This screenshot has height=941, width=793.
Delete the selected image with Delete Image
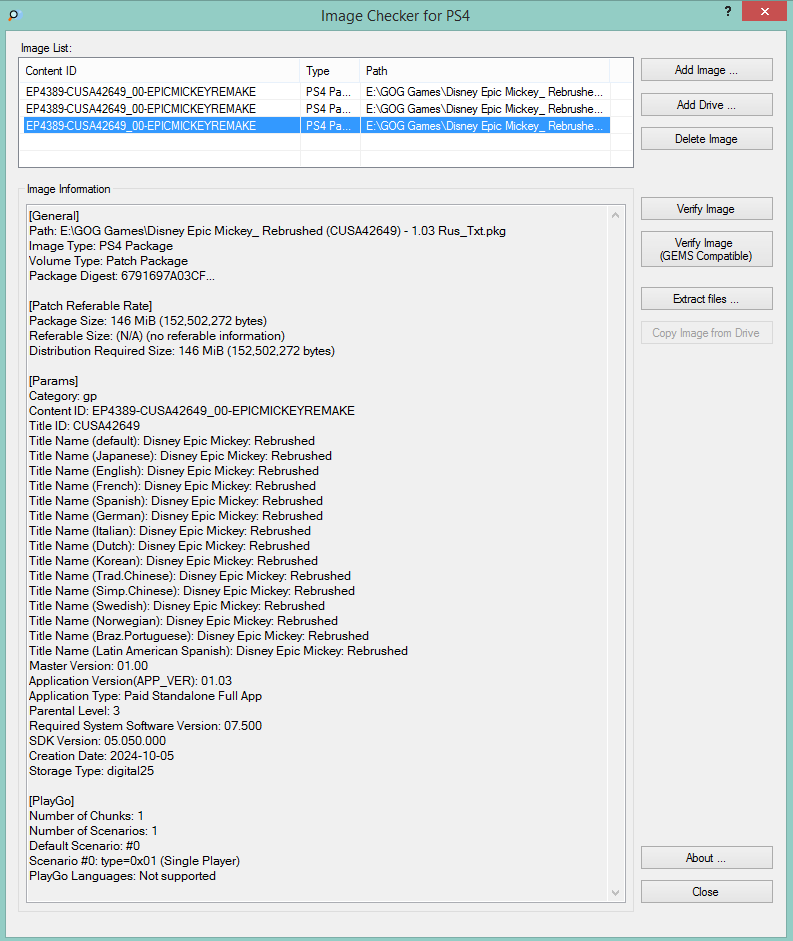tap(707, 139)
